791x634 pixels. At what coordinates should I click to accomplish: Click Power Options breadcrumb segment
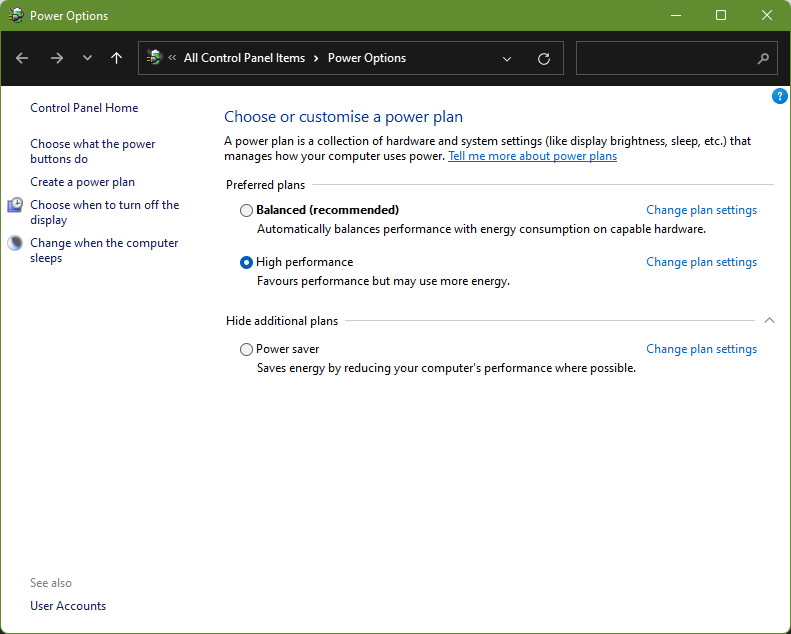coord(367,58)
